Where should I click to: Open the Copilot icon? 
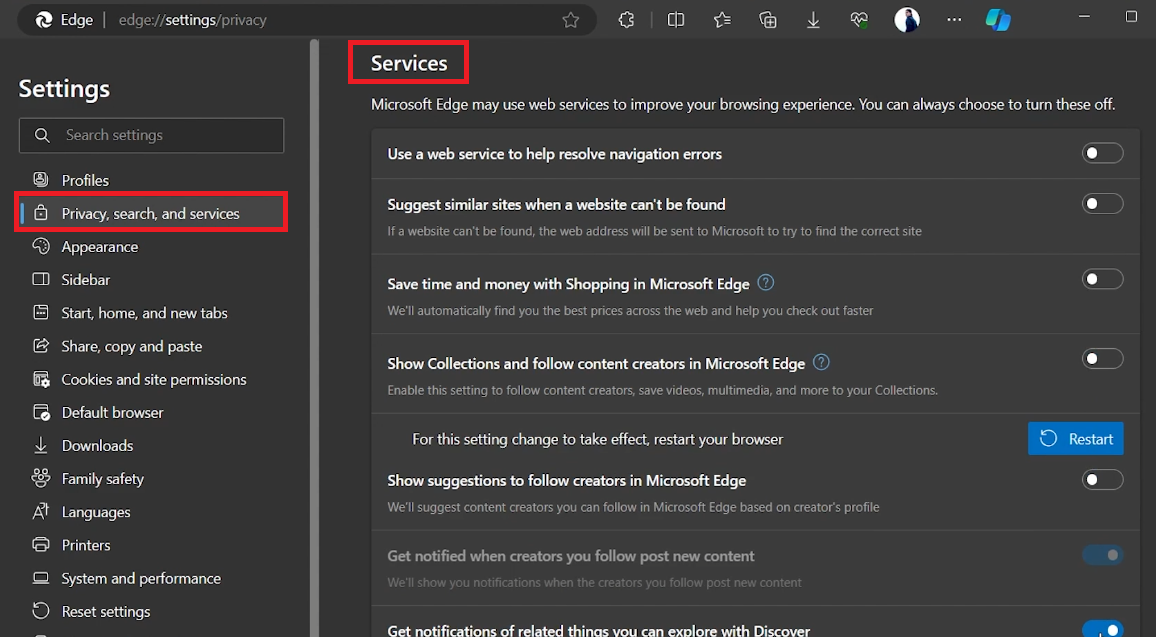[x=997, y=20]
